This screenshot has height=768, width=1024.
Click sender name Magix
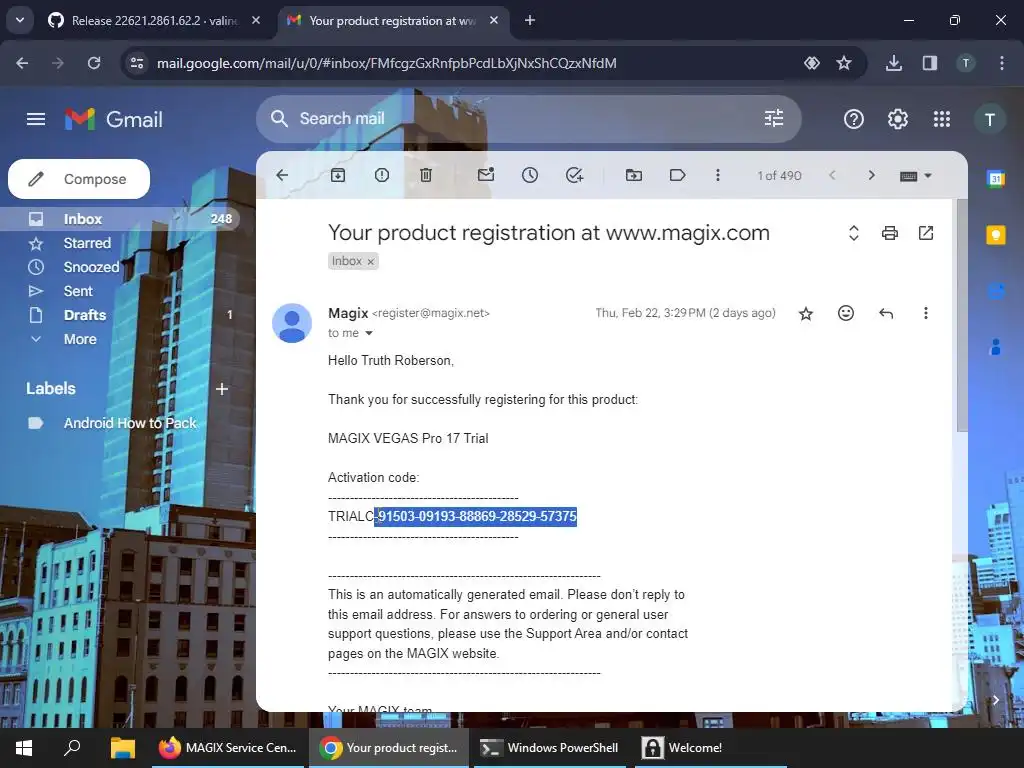click(348, 313)
